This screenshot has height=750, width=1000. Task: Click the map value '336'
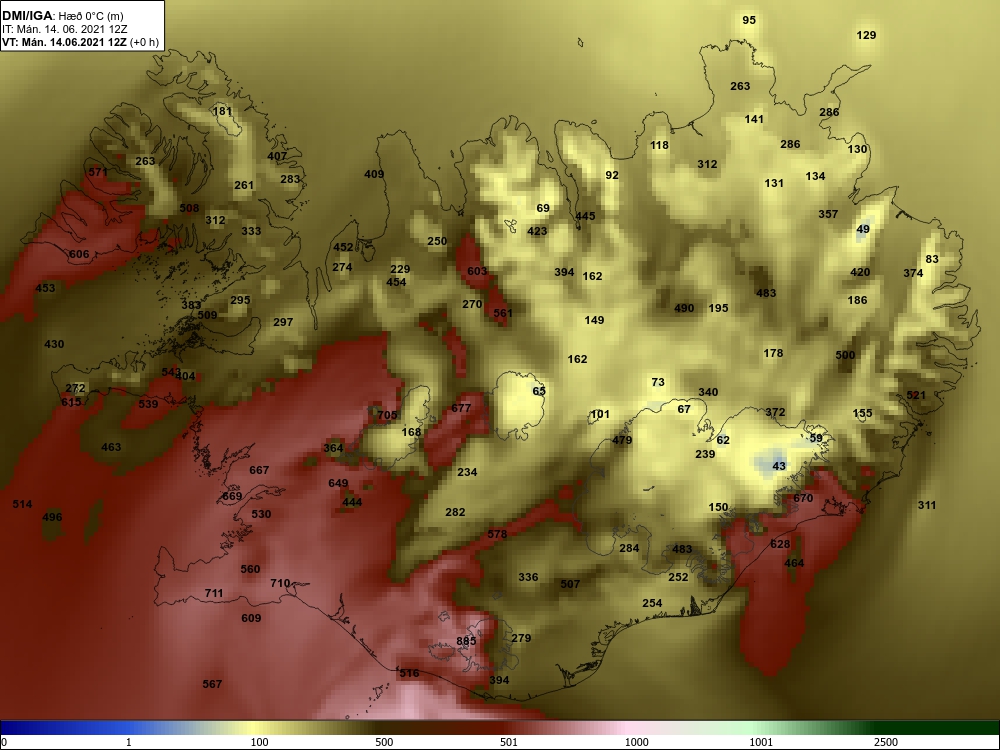(x=528, y=577)
